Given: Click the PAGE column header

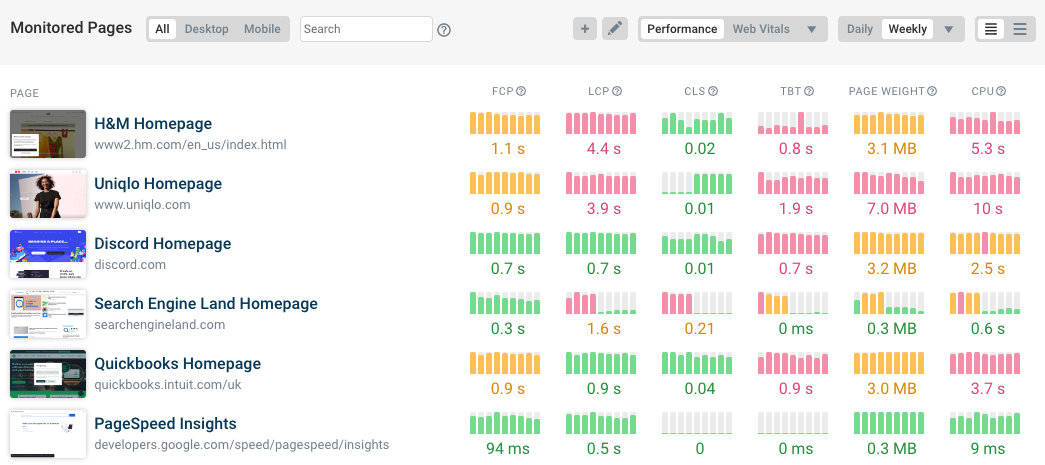Looking at the screenshot, I should [25, 93].
